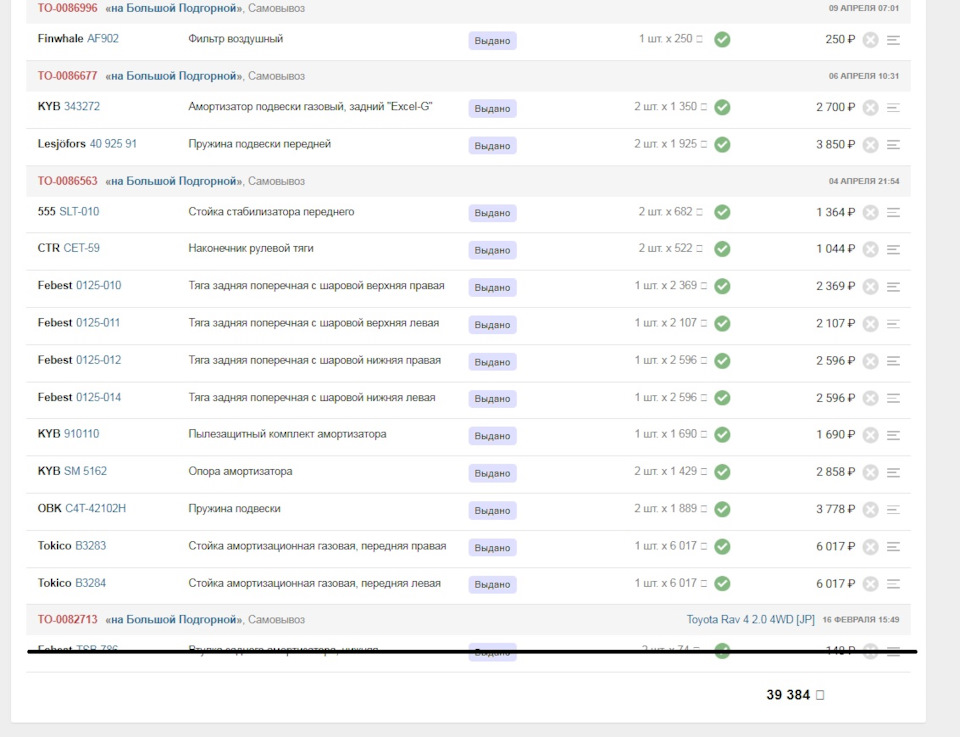The width and height of the screenshot is (960, 737).
Task: Open menu lines icon for Finwhale AF902
Action: tap(893, 40)
